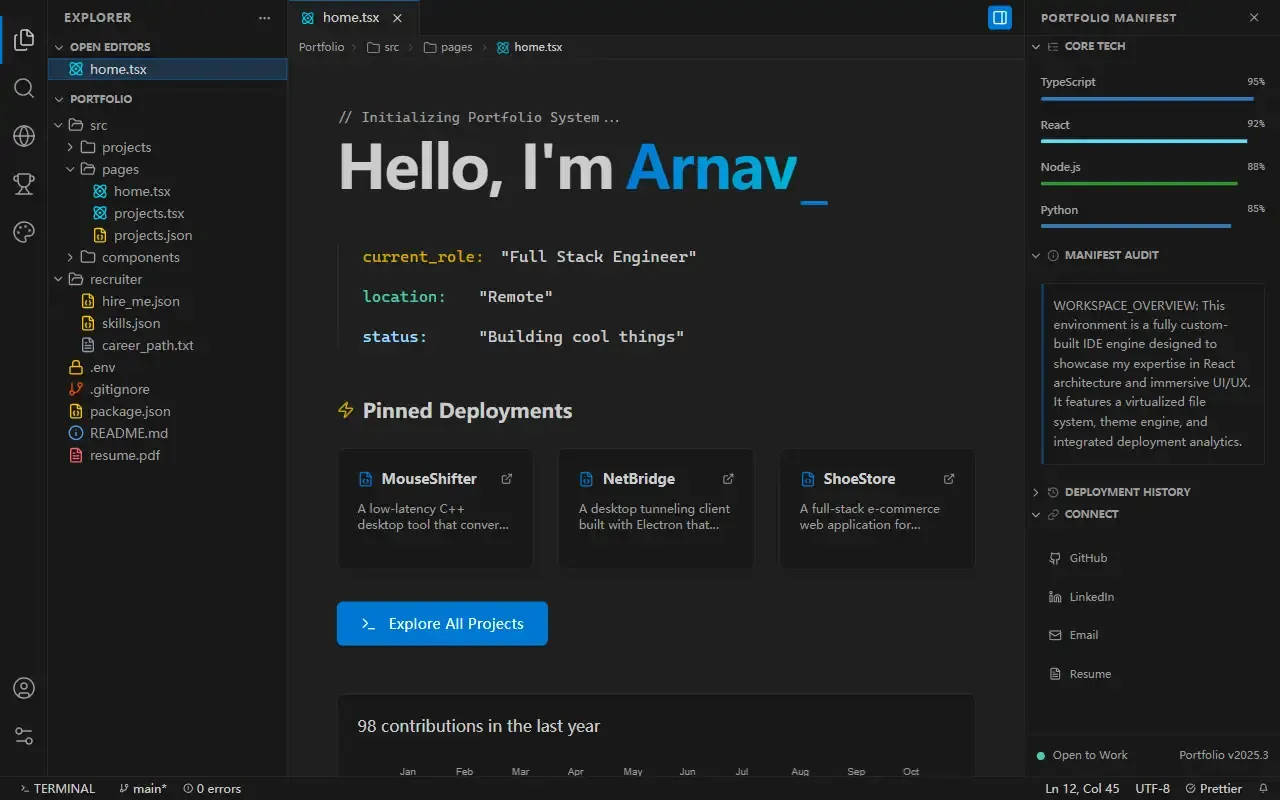Expand the components folder
1280x800 pixels.
[x=168, y=257]
